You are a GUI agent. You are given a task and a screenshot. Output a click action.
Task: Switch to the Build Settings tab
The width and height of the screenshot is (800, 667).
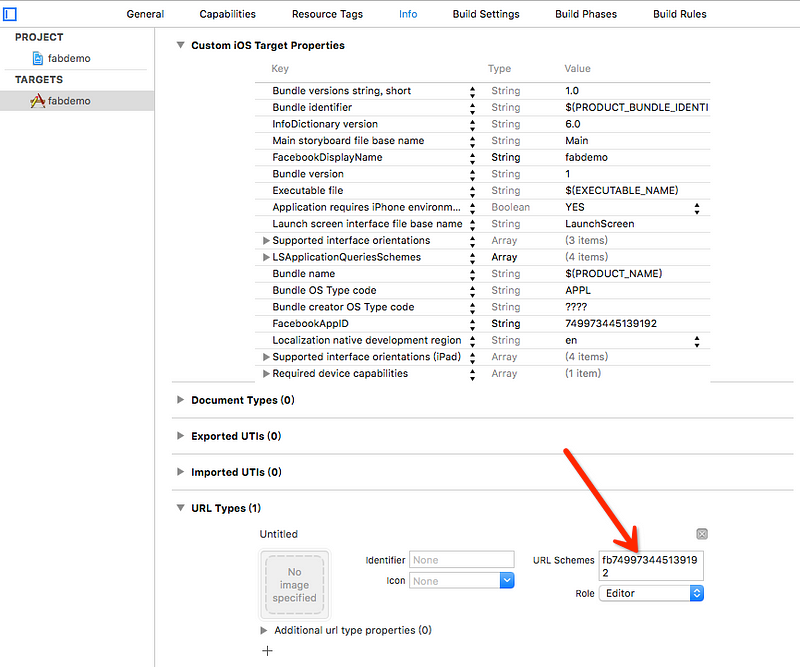point(486,14)
